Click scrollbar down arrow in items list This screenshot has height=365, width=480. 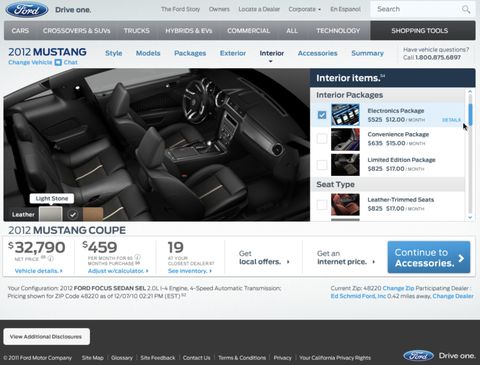click(x=470, y=218)
